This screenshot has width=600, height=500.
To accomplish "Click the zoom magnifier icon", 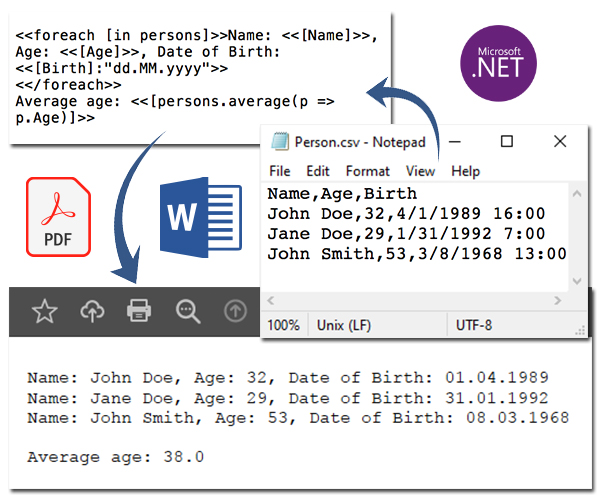I will (187, 312).
